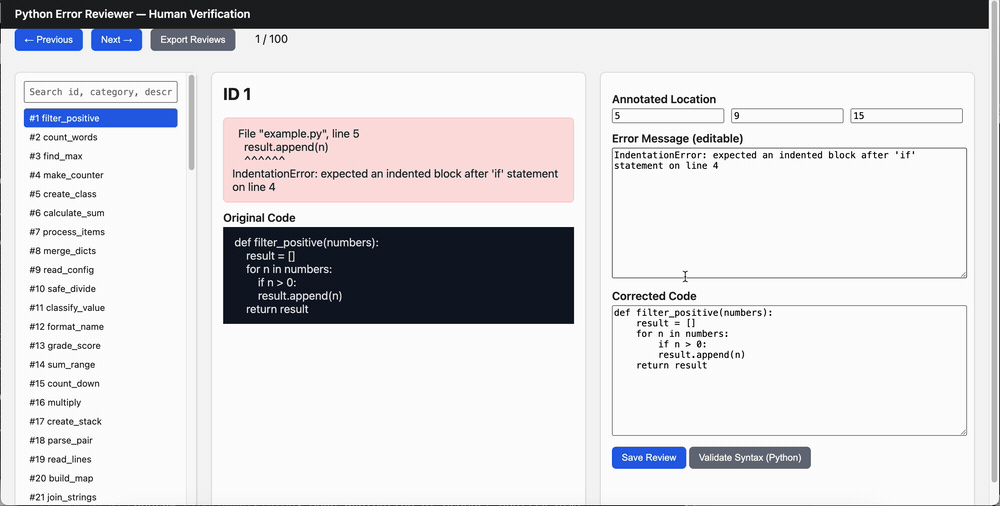1000x506 pixels.
Task: Save Review for current item
Action: pos(649,458)
